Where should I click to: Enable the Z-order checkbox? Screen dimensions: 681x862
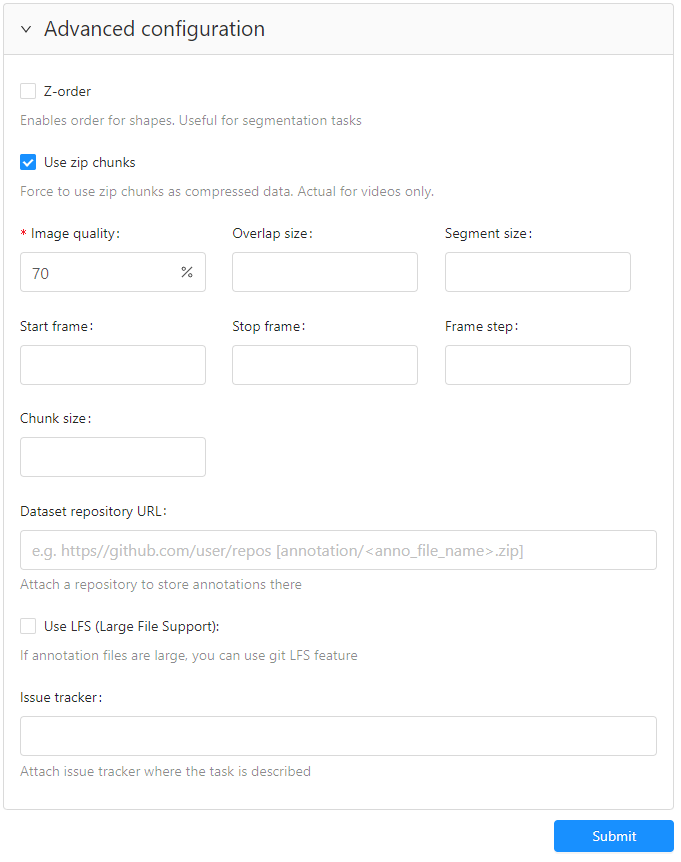pos(28,92)
